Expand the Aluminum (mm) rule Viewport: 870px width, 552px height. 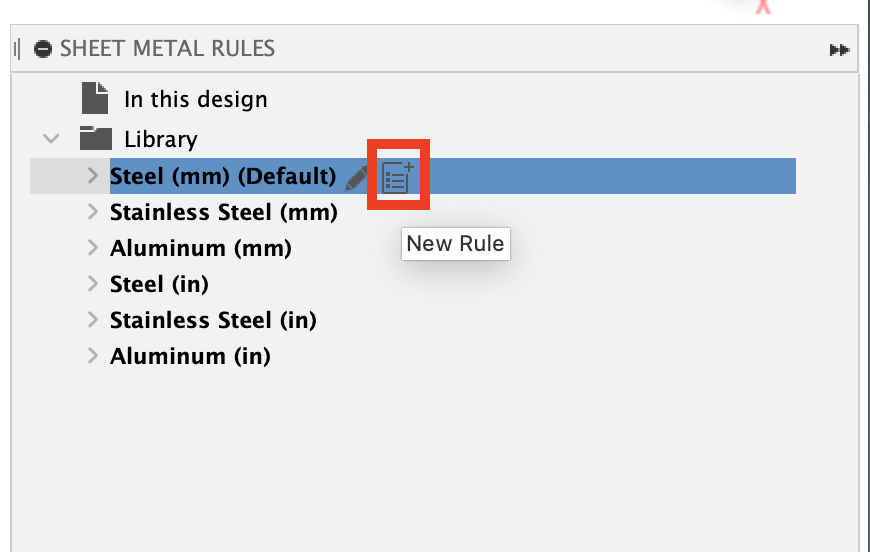pos(93,248)
